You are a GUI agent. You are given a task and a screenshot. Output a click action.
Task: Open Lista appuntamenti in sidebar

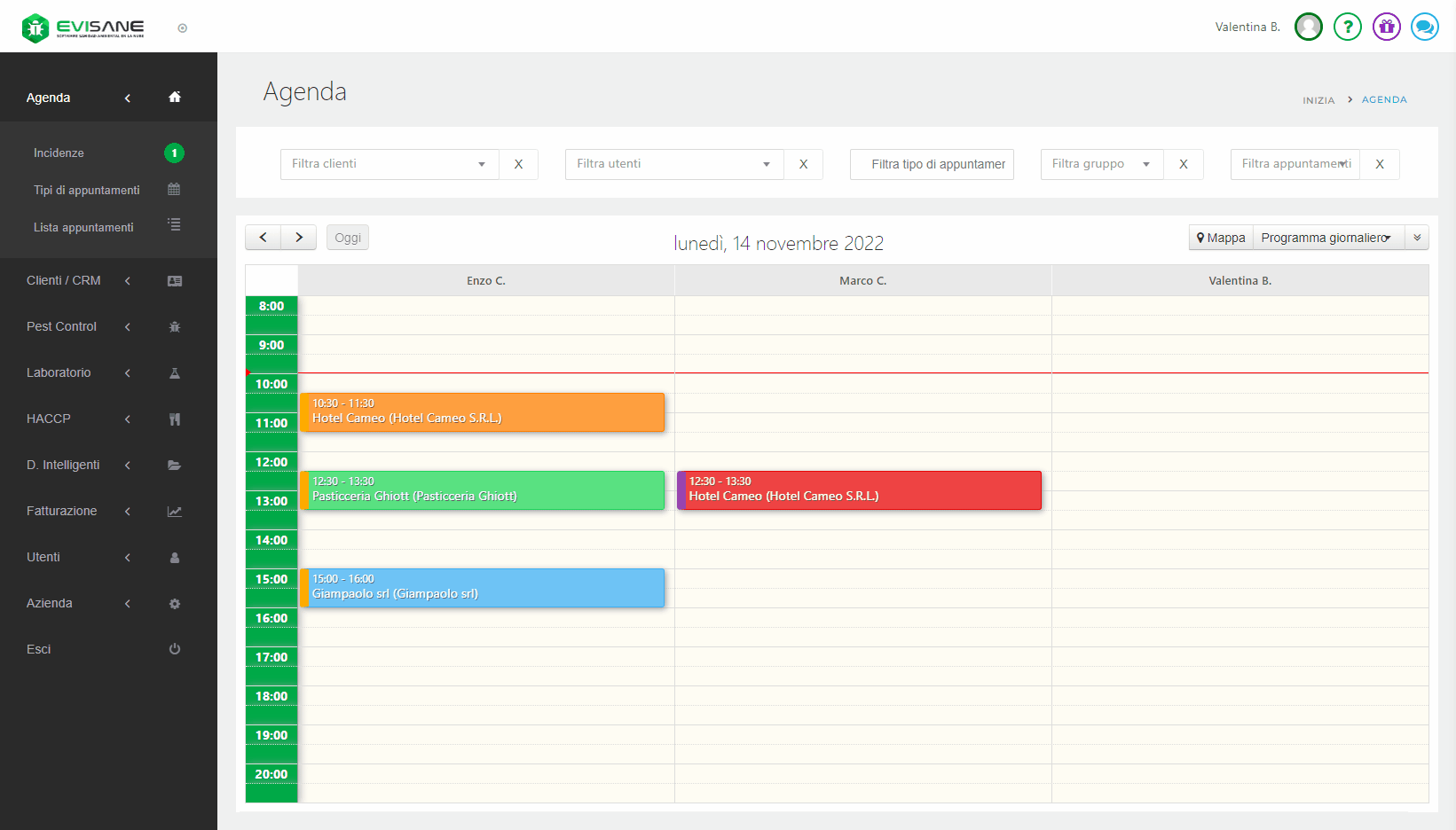[83, 228]
